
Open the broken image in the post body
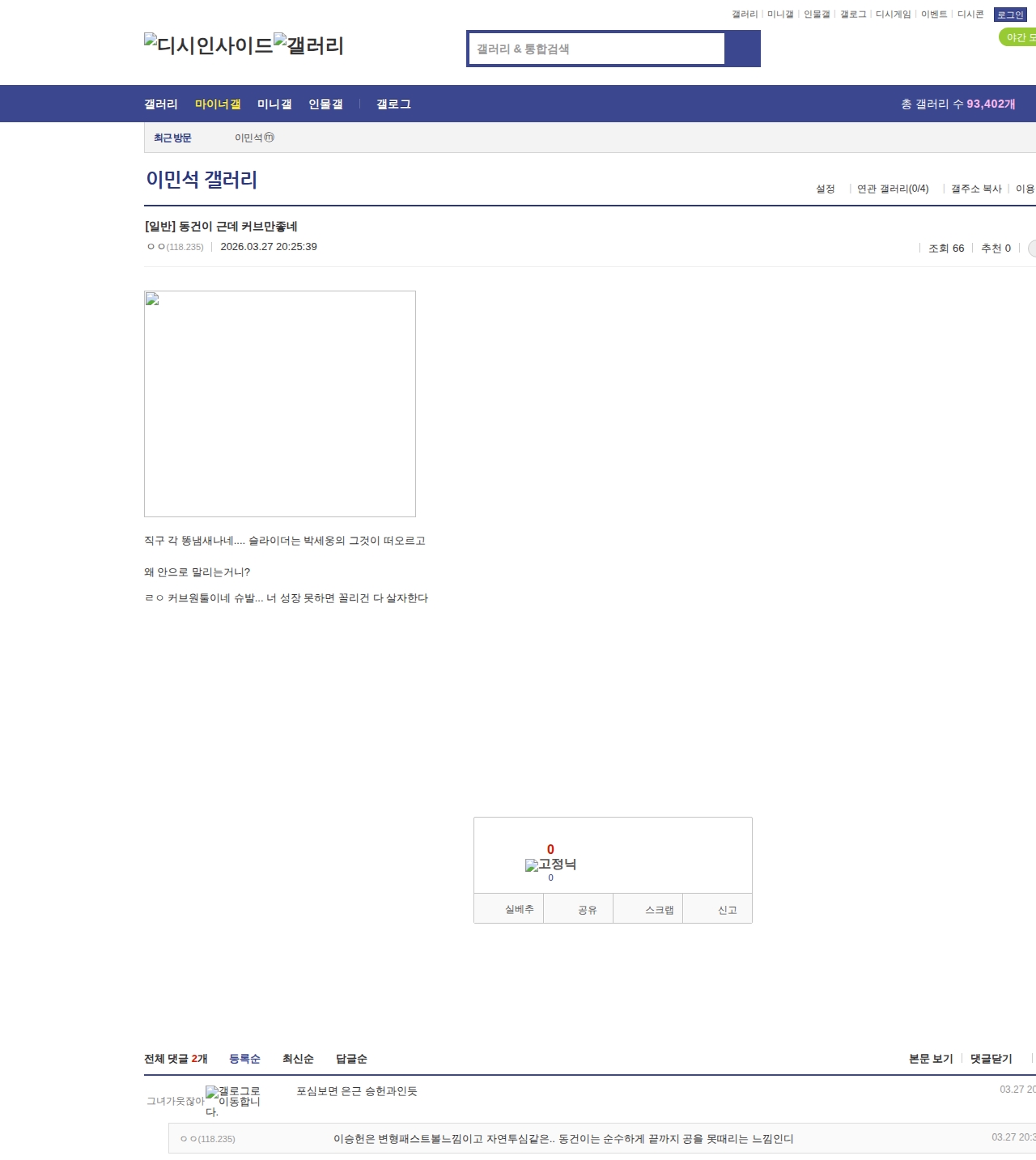(280, 404)
